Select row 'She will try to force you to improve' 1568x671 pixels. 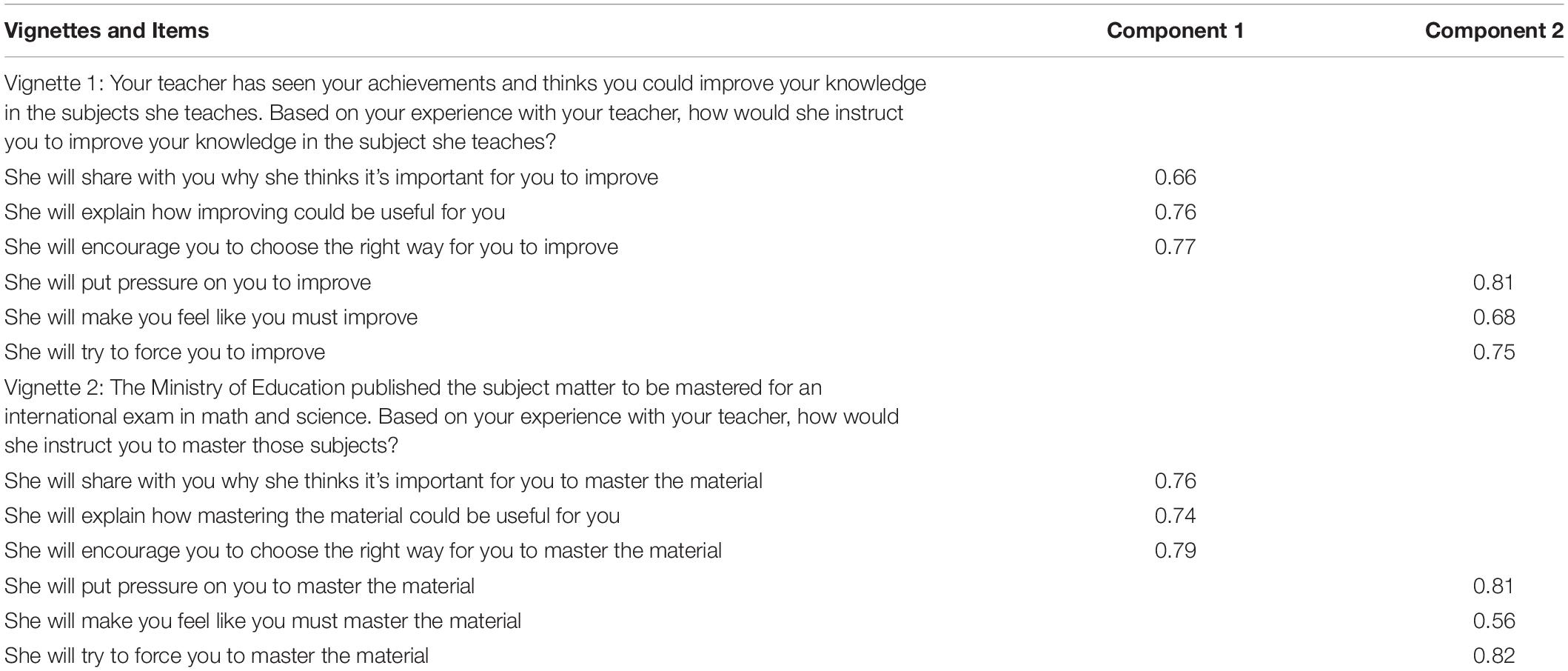click(784, 352)
